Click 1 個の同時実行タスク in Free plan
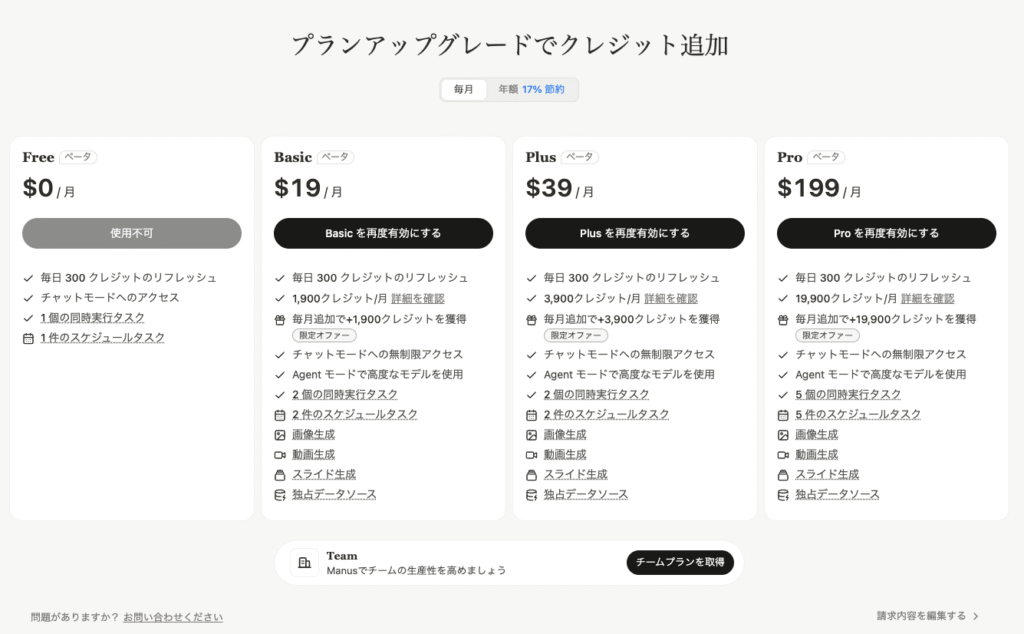 coord(92,318)
